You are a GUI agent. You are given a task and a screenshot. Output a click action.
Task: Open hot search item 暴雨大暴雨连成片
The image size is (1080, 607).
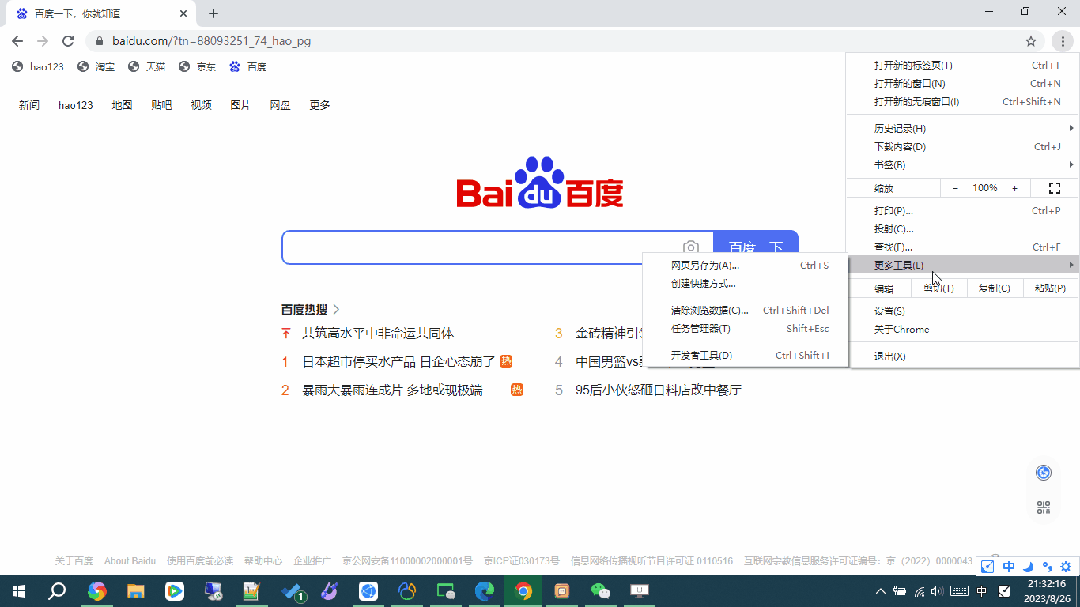click(392, 390)
